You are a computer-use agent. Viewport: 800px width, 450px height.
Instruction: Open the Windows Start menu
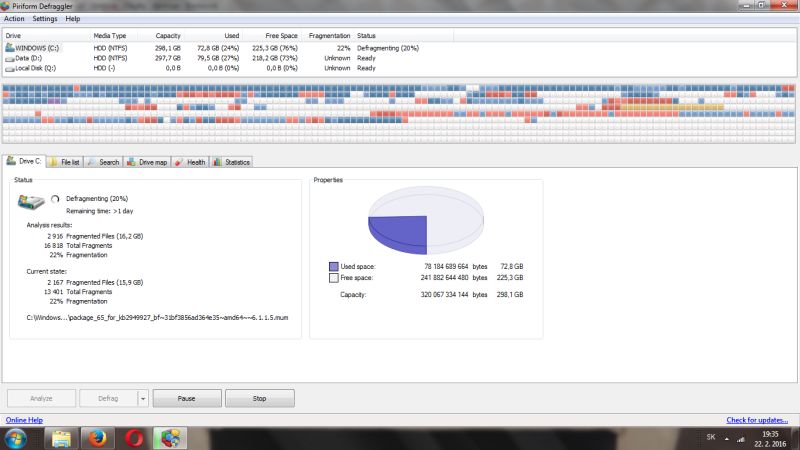point(16,439)
